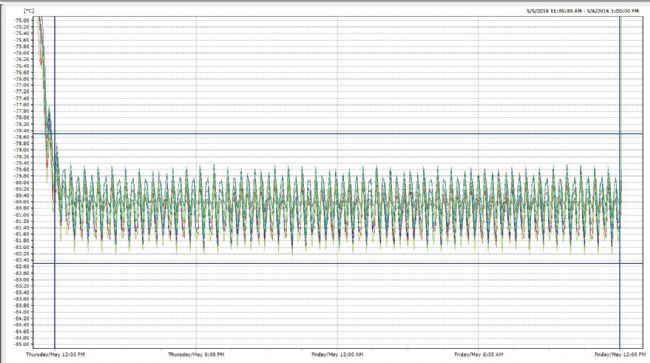Click the [°C] unit label above the axis

[x=29, y=11]
